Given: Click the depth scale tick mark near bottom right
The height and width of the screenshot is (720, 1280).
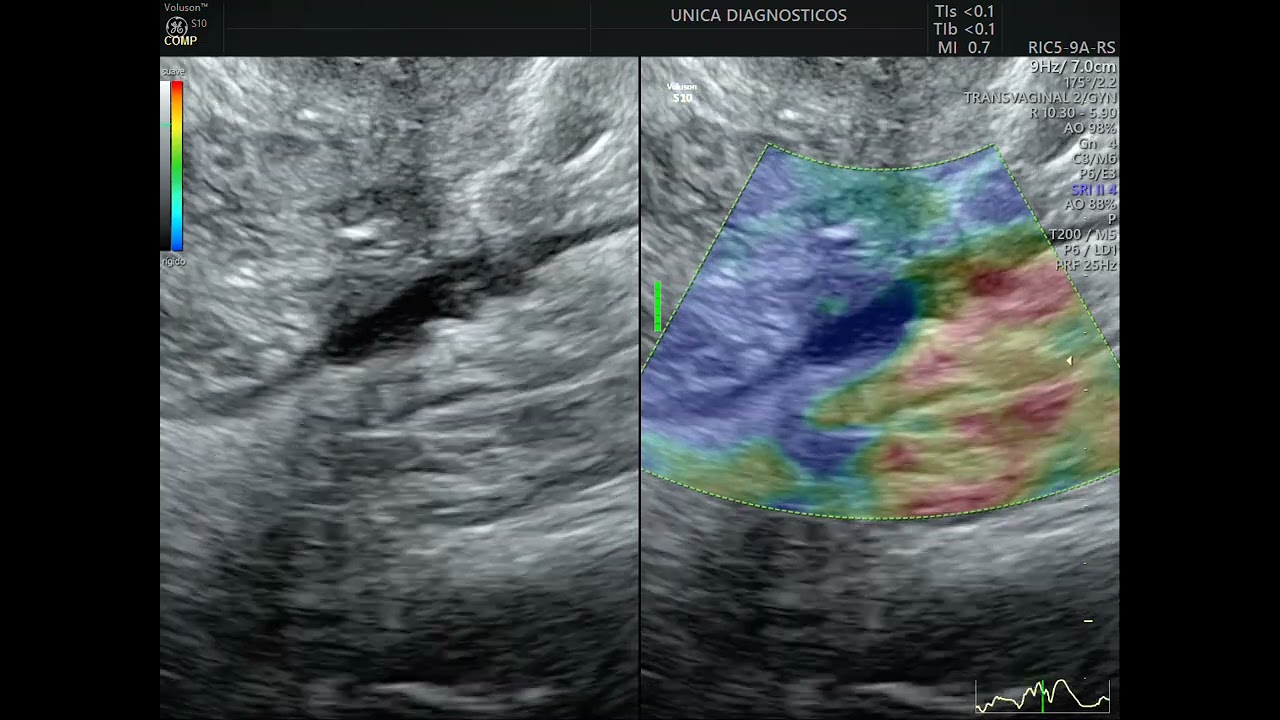Looking at the screenshot, I should (1088, 621).
